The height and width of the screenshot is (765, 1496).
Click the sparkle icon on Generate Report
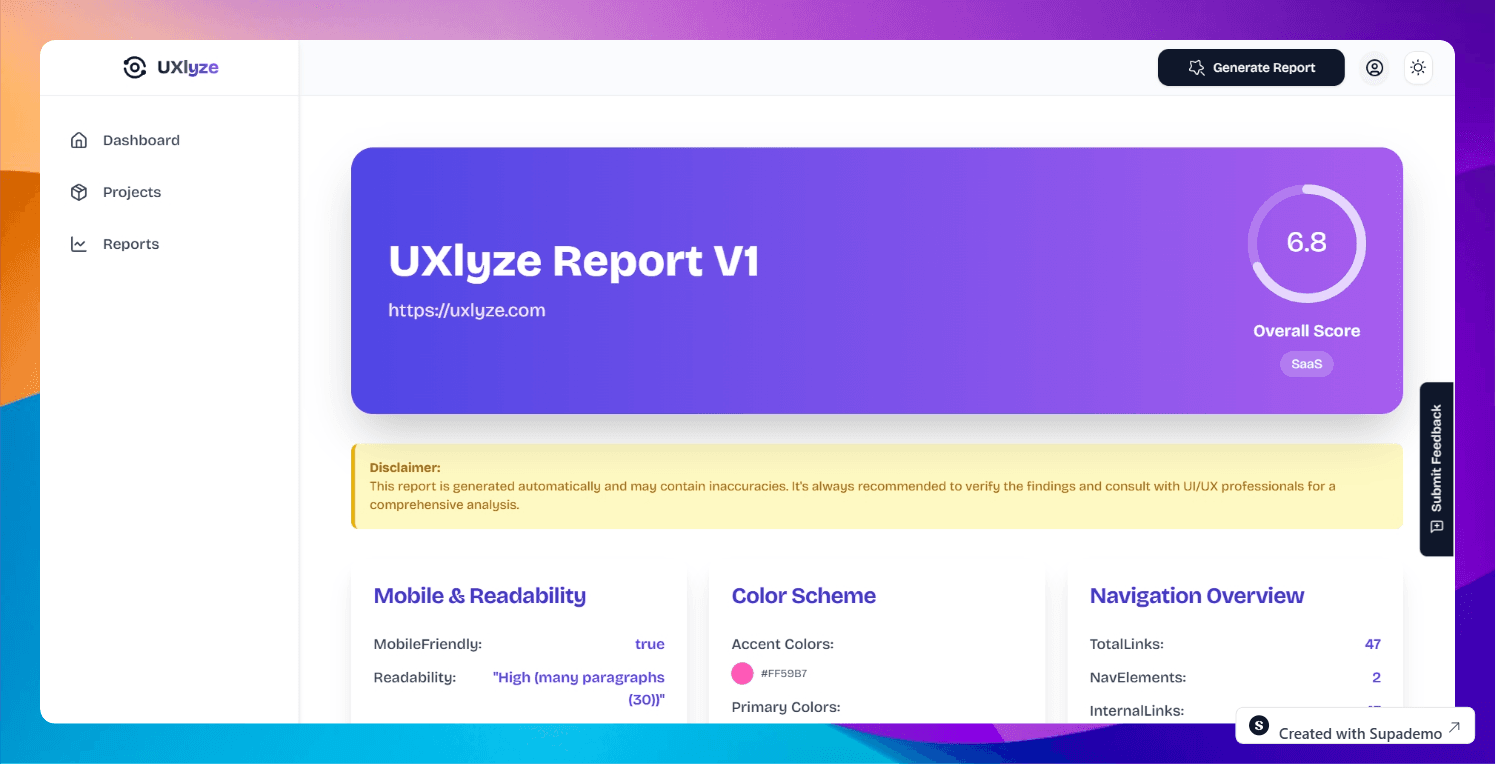pyautogui.click(x=1196, y=67)
